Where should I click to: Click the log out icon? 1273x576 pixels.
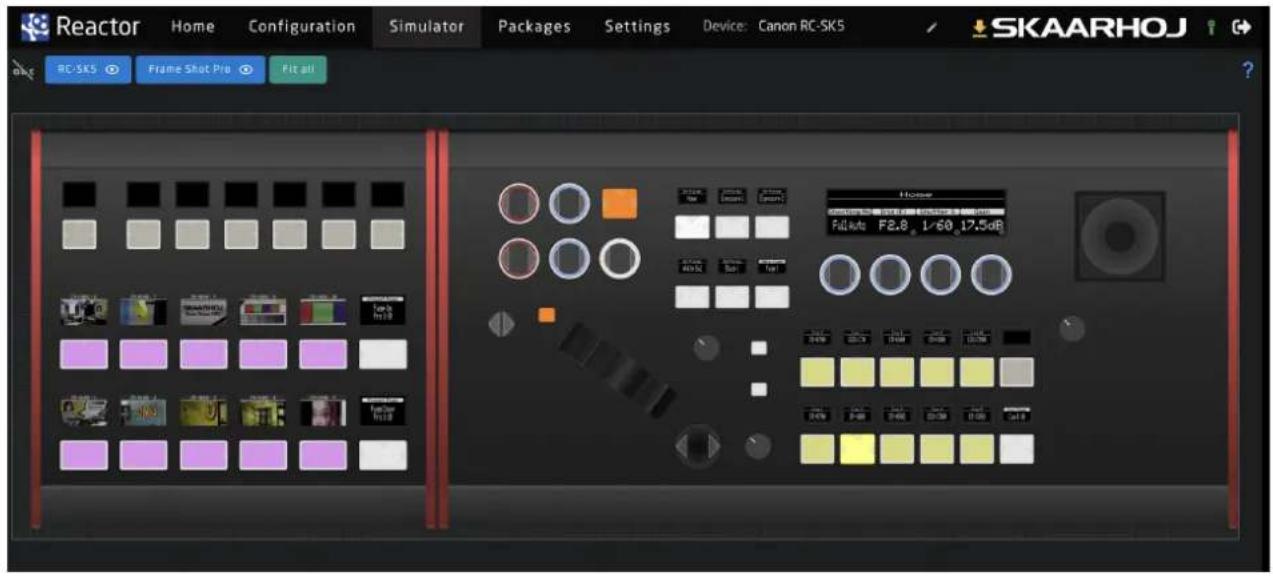tap(1242, 27)
